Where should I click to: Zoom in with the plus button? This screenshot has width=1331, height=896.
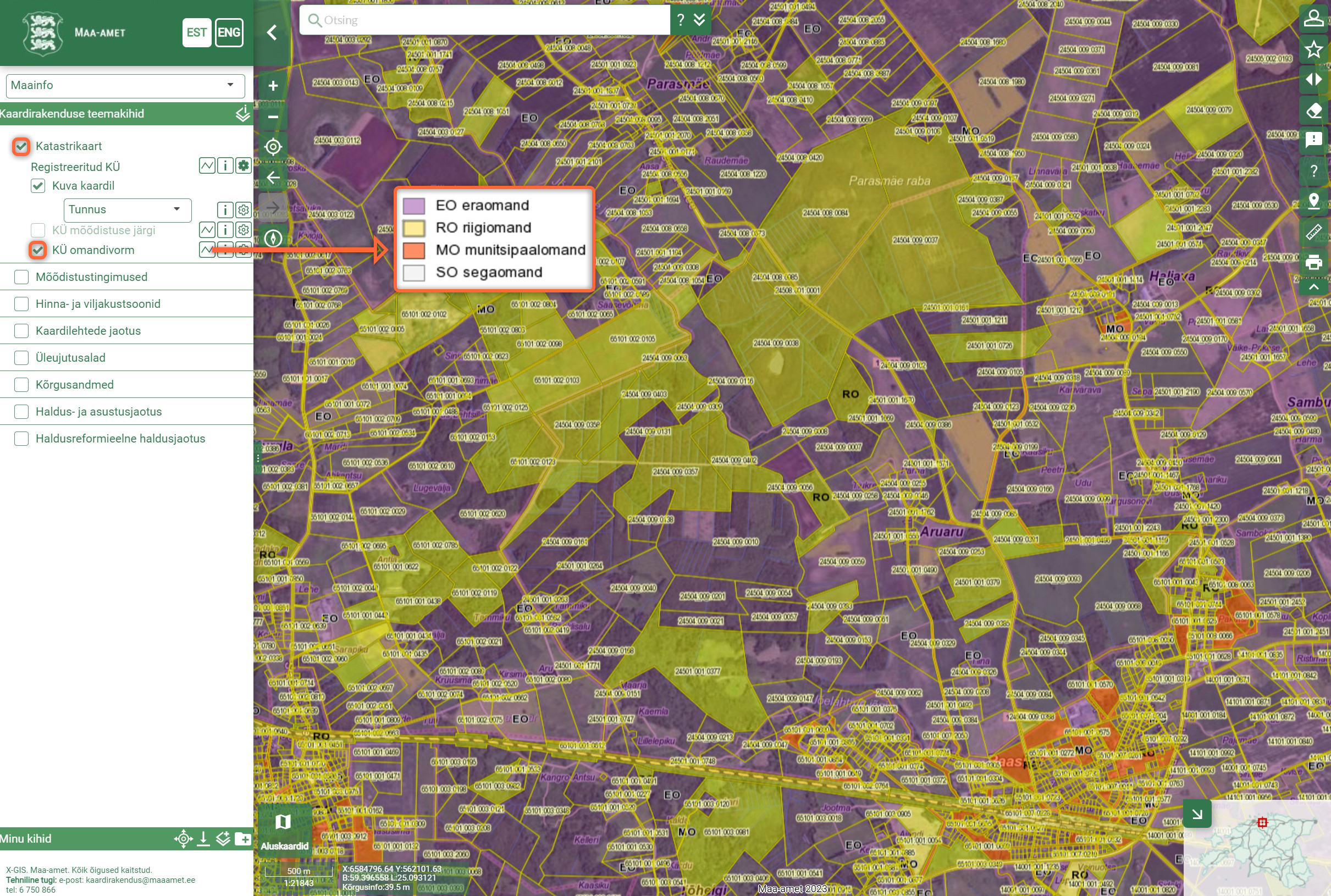pyautogui.click(x=273, y=86)
